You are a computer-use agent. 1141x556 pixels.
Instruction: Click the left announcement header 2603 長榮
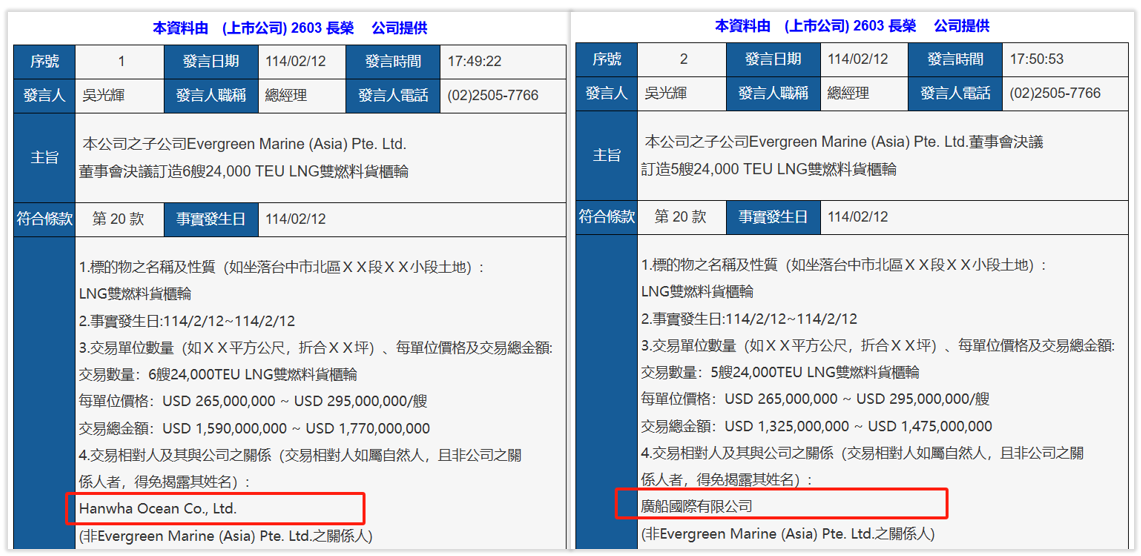pos(289,28)
